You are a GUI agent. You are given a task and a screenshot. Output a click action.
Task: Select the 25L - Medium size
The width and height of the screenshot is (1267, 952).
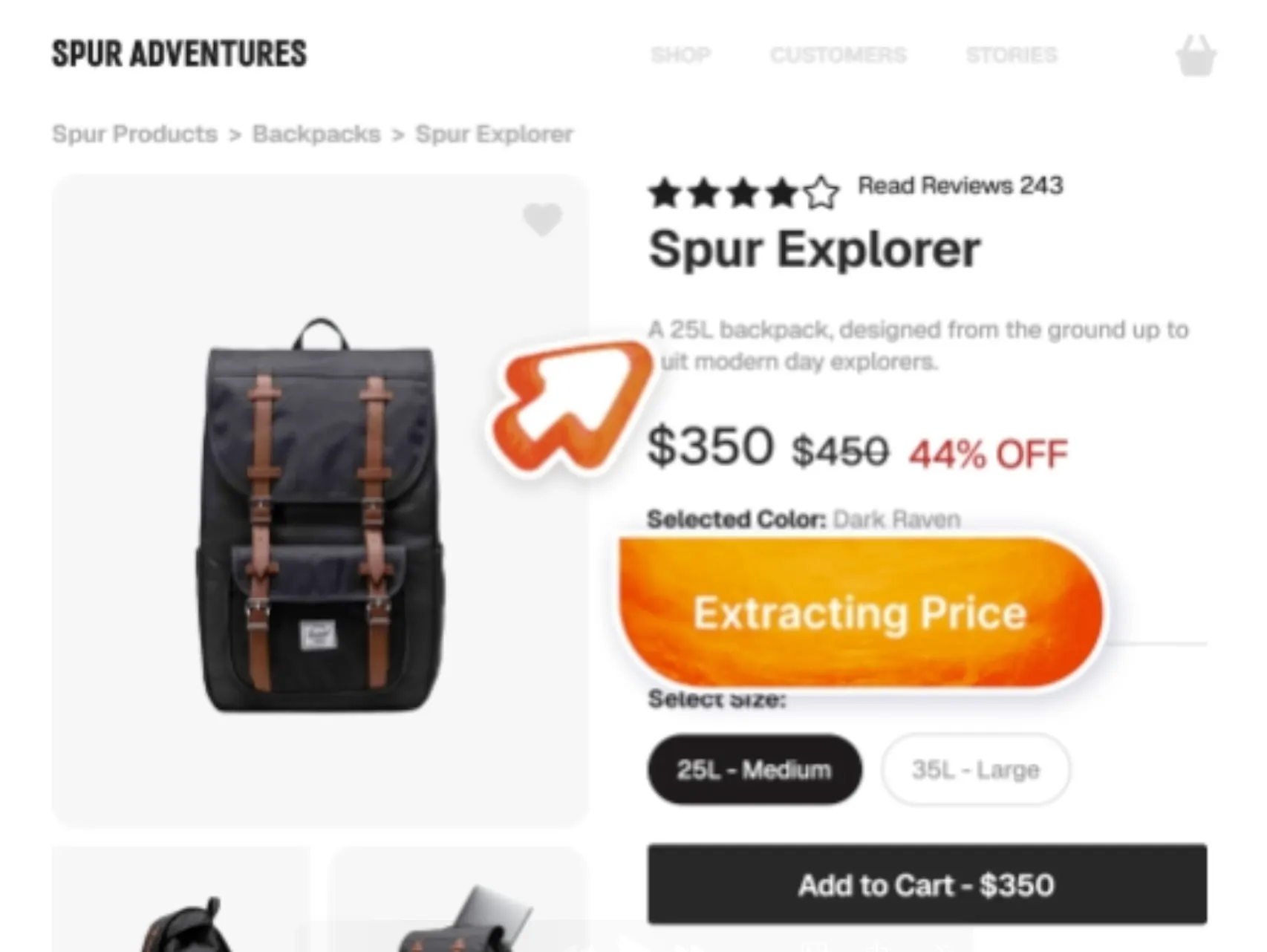pos(755,769)
